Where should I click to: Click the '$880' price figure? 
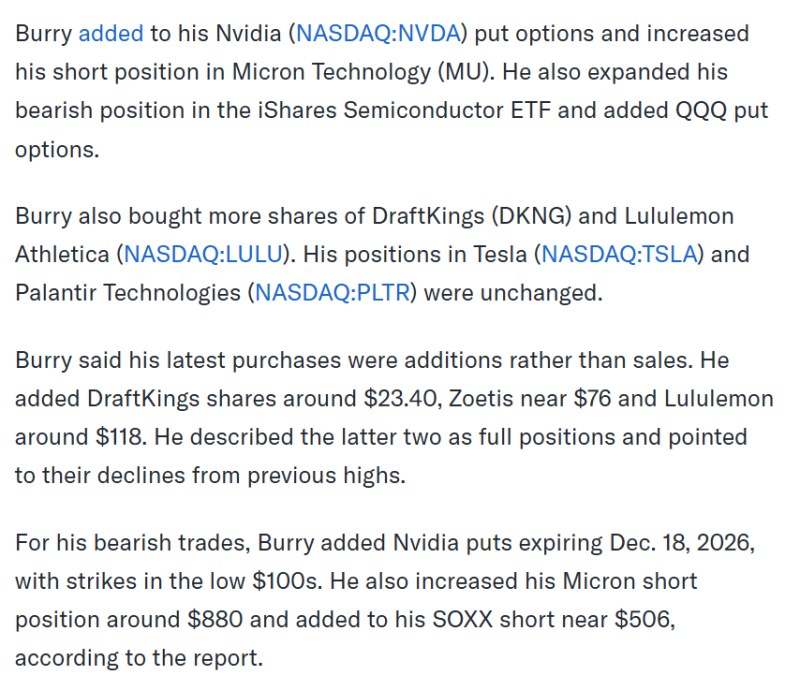tap(215, 620)
